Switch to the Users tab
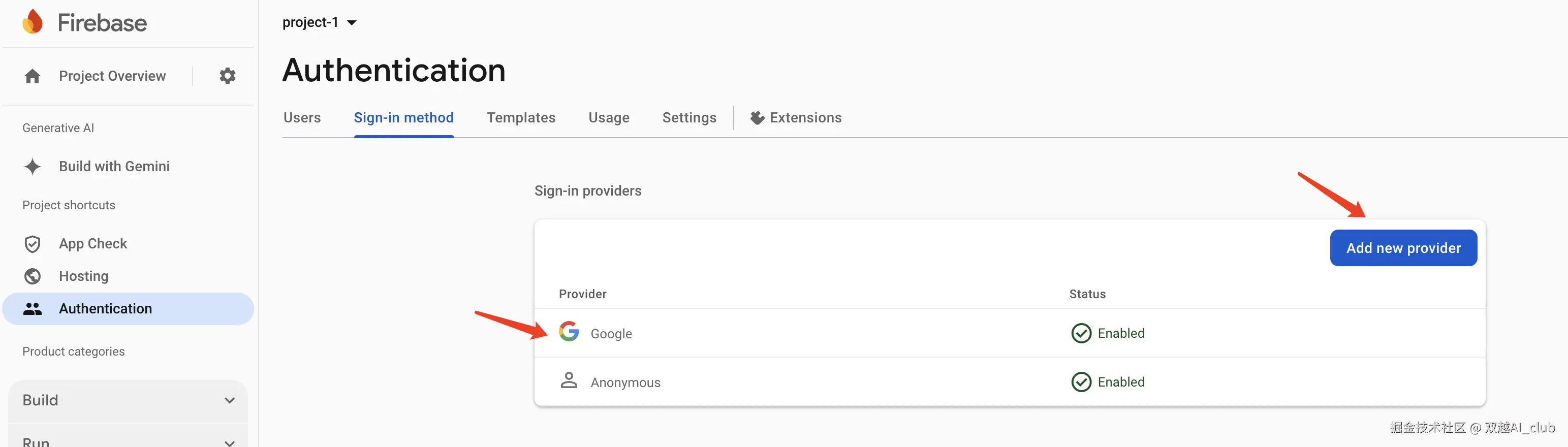The height and width of the screenshot is (447, 1568). click(302, 118)
